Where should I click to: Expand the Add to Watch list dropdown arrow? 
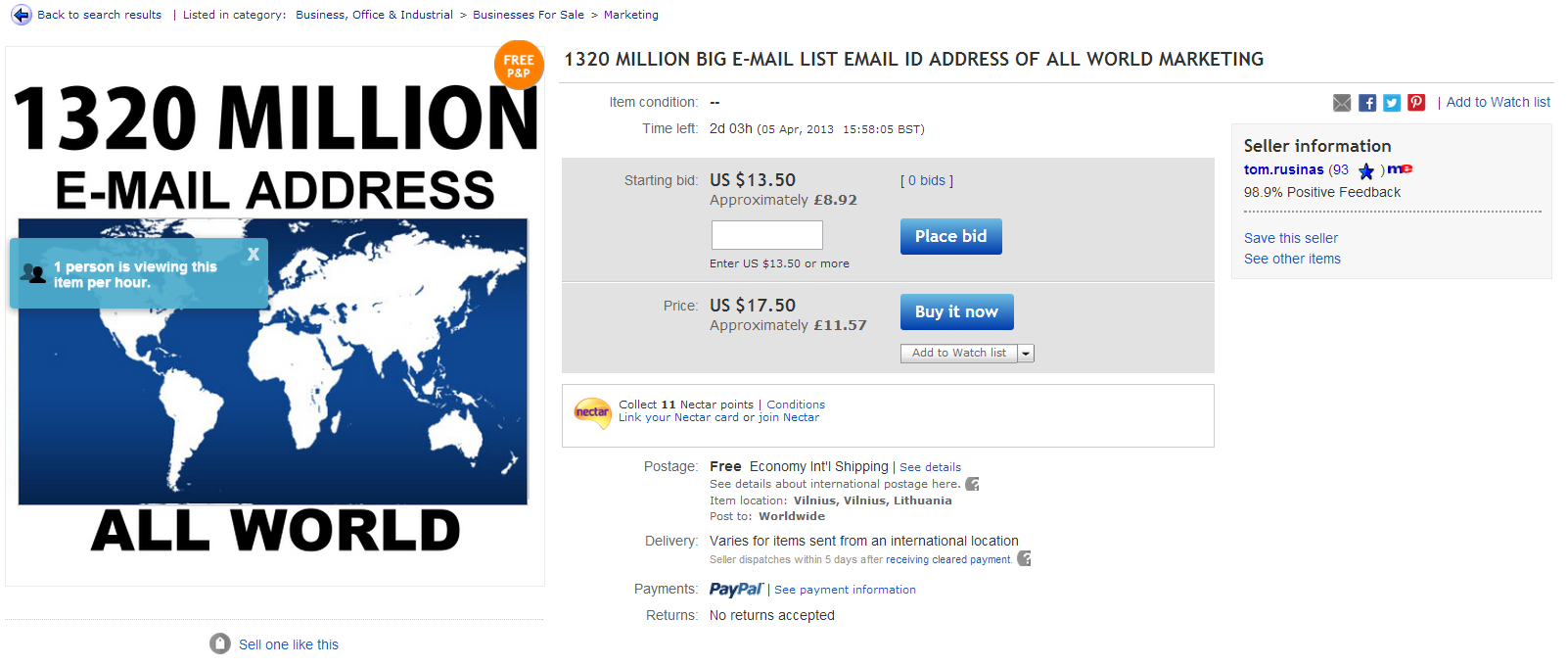click(1026, 354)
